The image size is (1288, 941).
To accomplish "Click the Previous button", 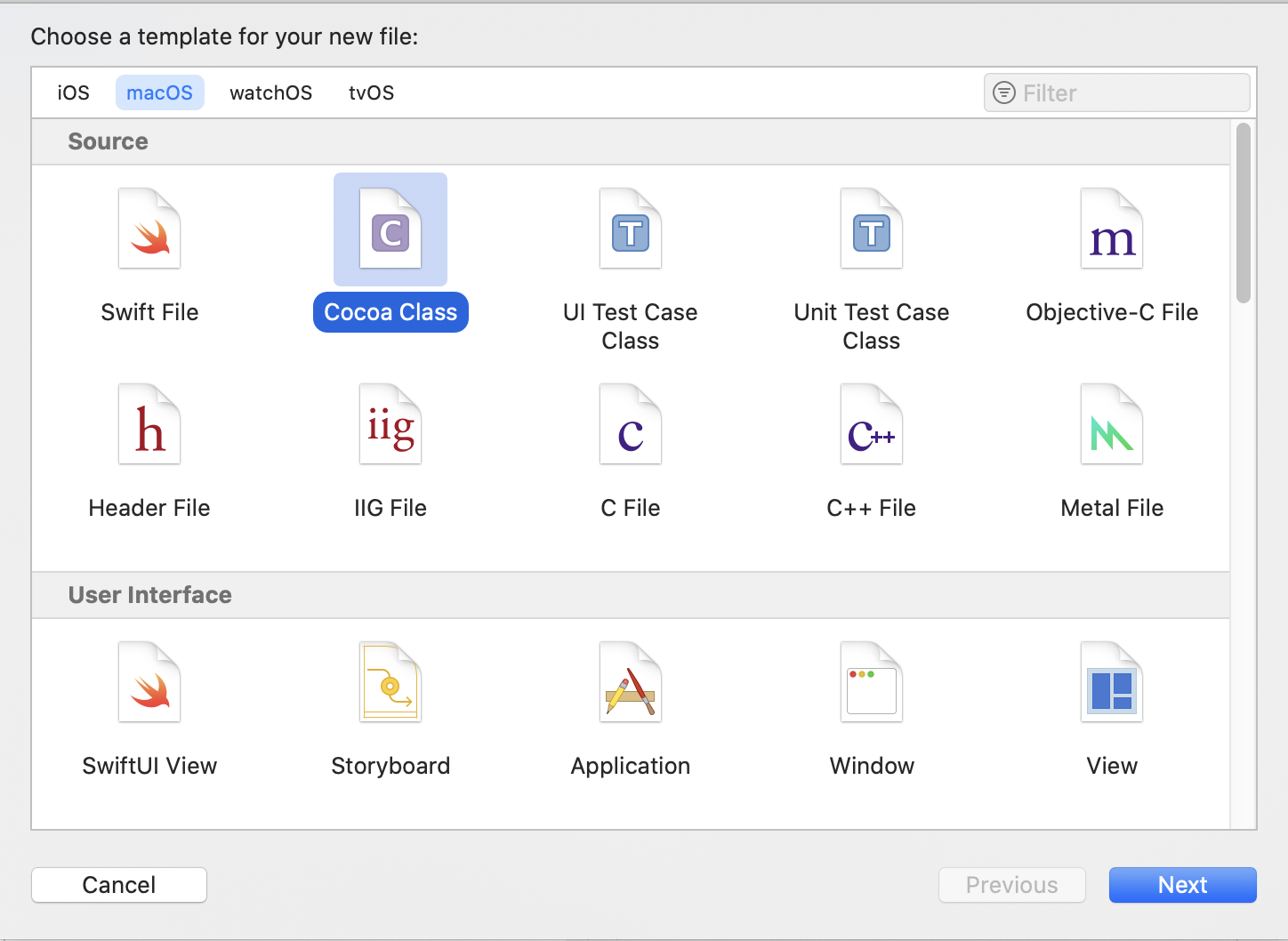I will 1012,885.
